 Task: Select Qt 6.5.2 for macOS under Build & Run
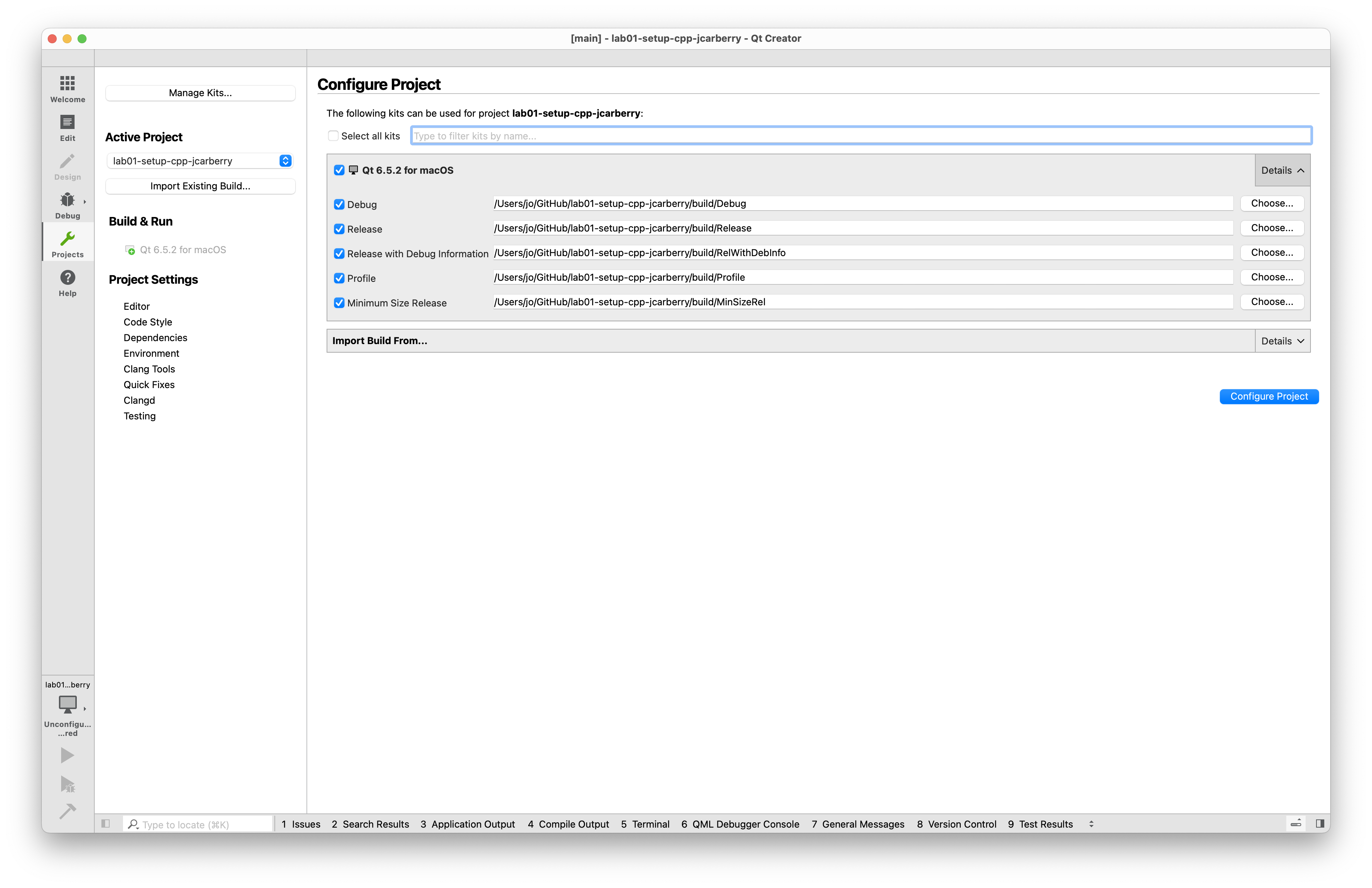coord(183,249)
